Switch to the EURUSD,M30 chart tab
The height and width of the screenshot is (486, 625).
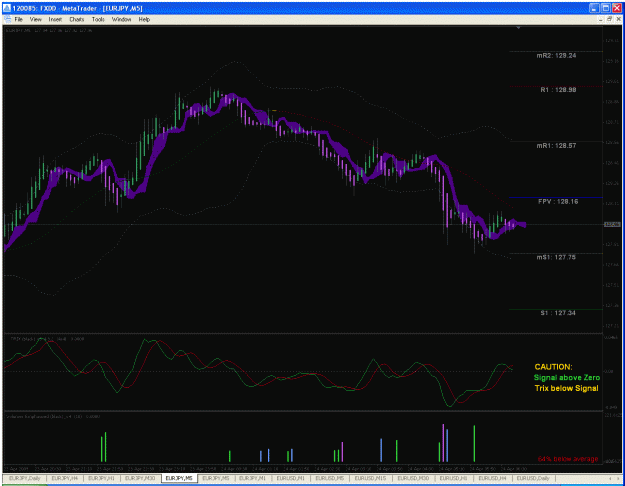point(413,478)
